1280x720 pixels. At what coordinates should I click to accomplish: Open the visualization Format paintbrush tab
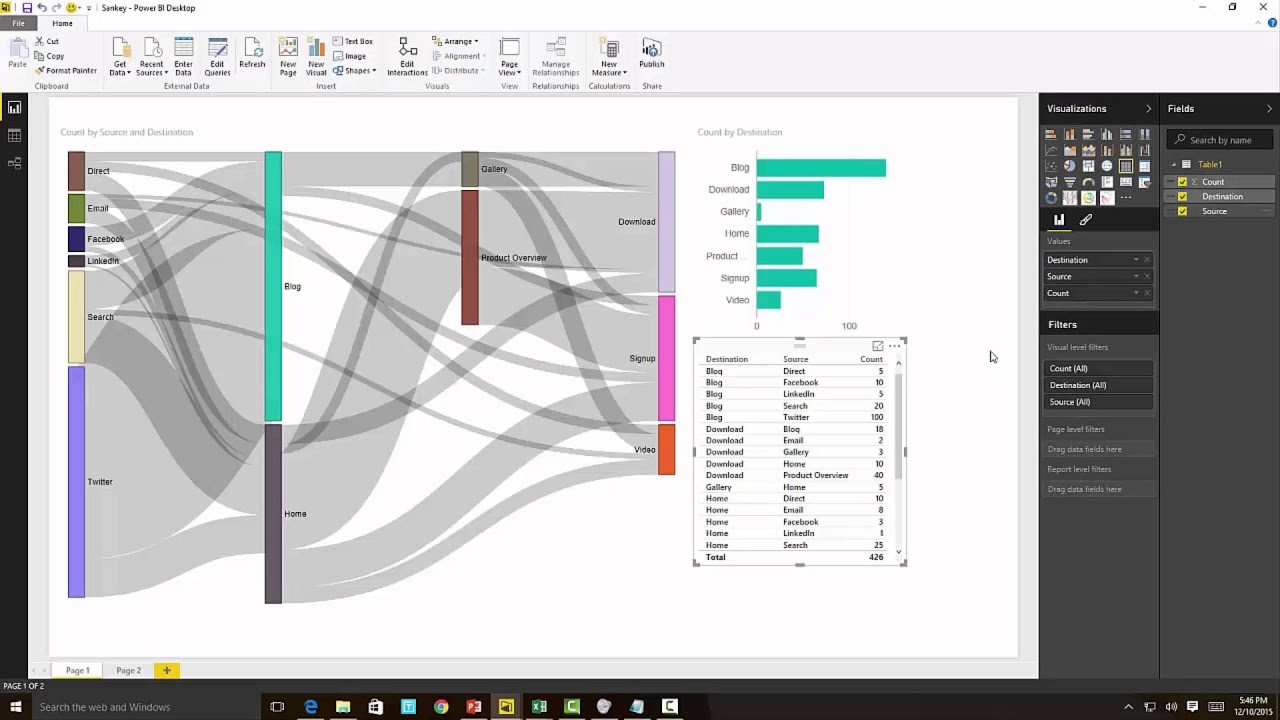tap(1086, 220)
